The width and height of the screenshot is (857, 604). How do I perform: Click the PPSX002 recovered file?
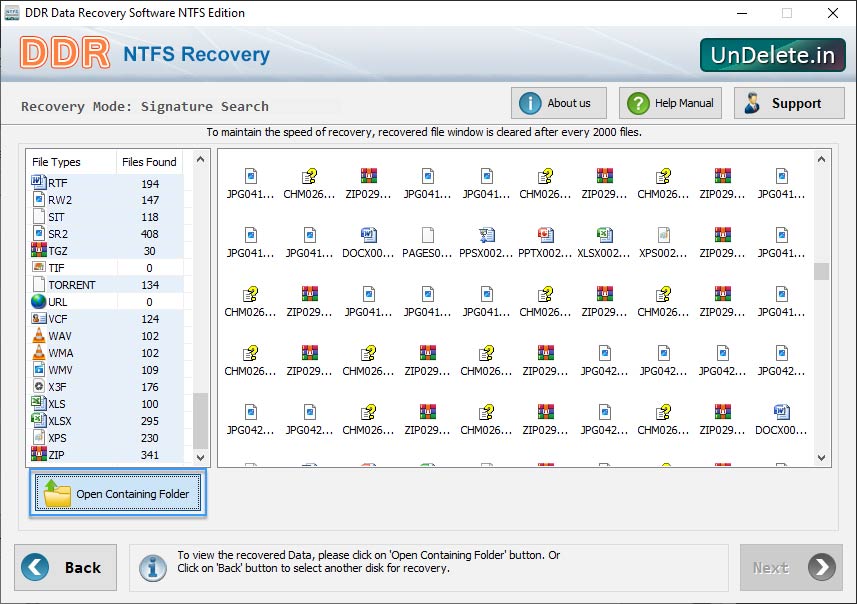(486, 242)
